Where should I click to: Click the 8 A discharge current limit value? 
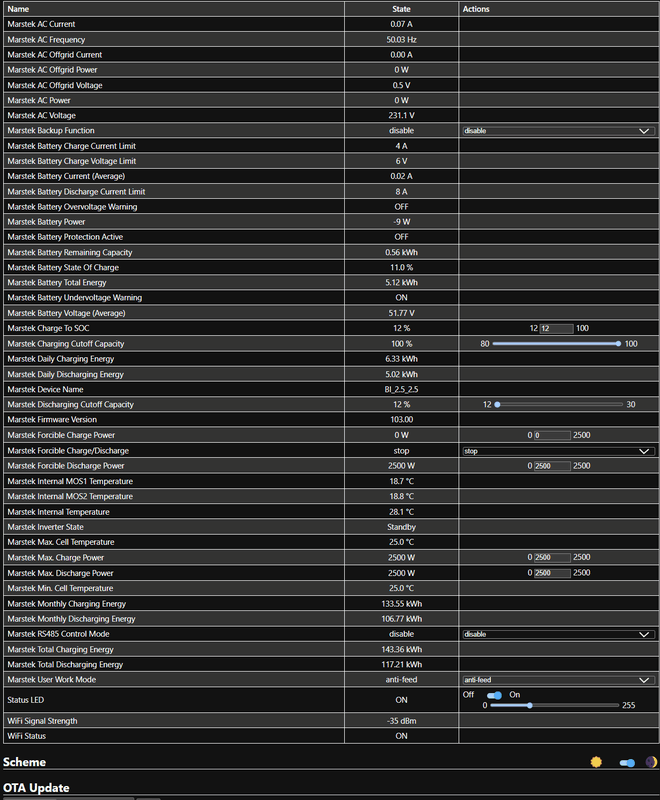click(401, 191)
